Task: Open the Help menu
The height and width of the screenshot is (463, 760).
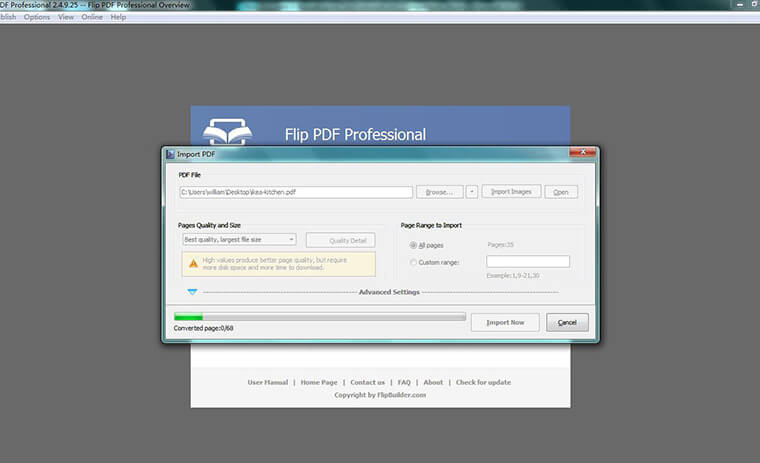Action: point(118,17)
